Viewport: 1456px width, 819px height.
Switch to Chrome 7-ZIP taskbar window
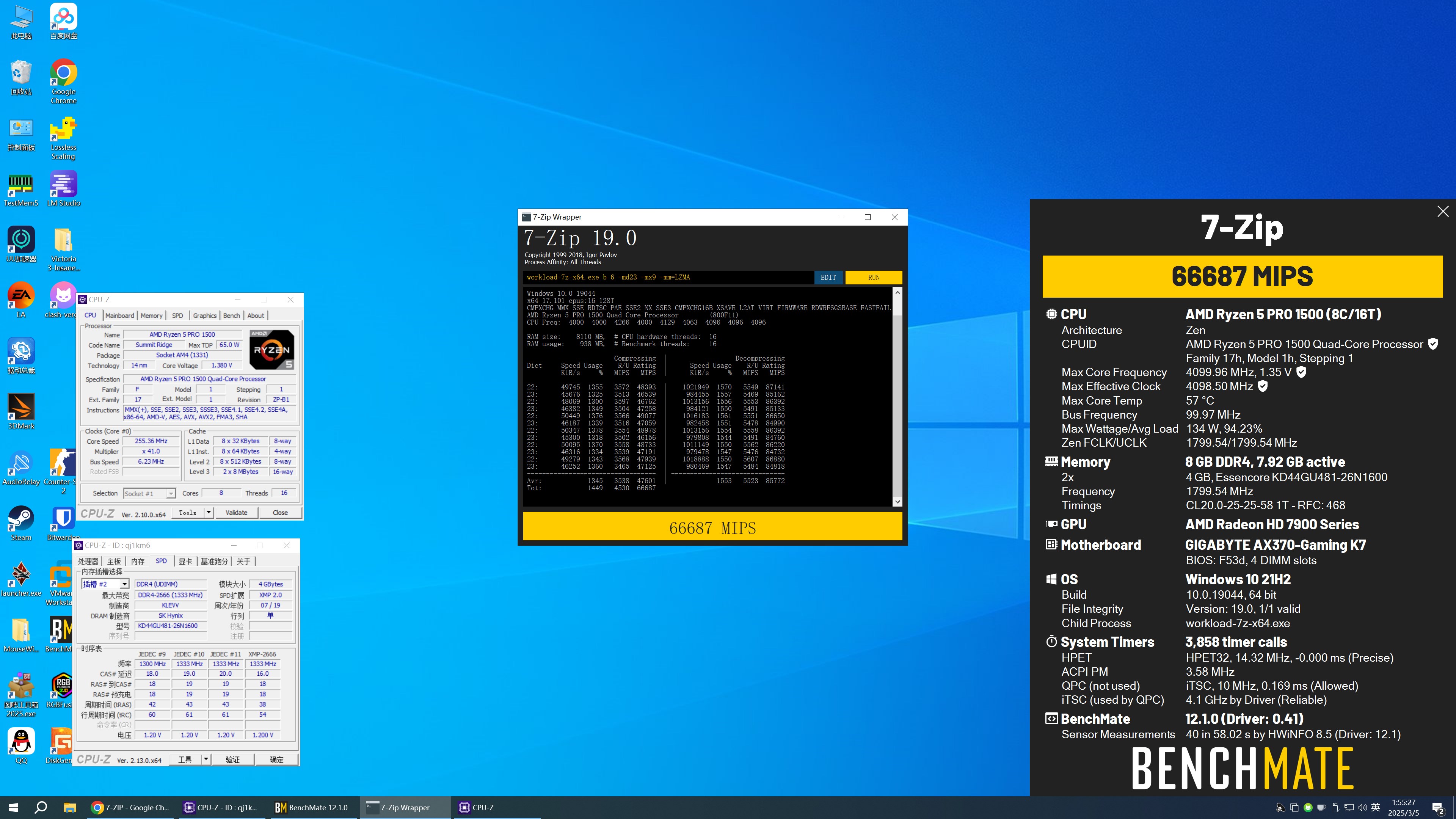(x=131, y=808)
